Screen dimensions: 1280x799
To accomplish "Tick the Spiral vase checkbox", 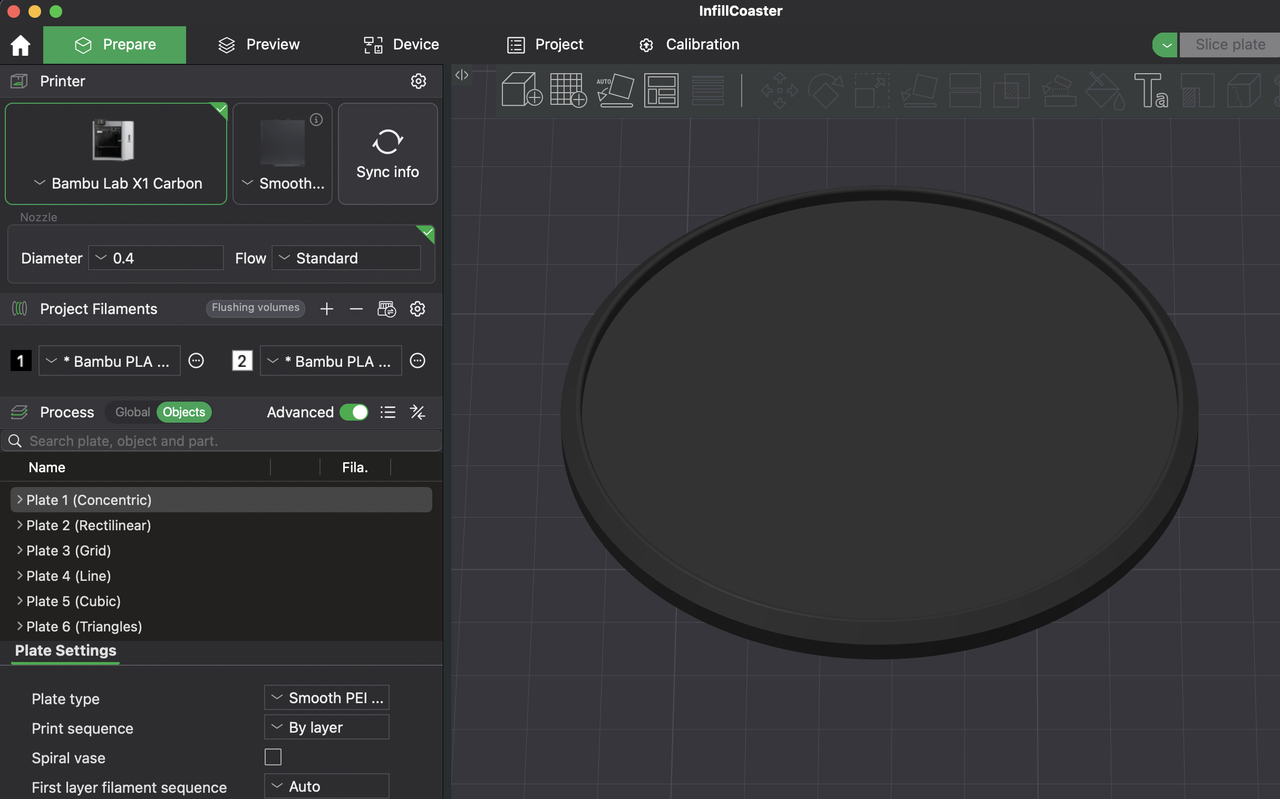I will (x=273, y=757).
